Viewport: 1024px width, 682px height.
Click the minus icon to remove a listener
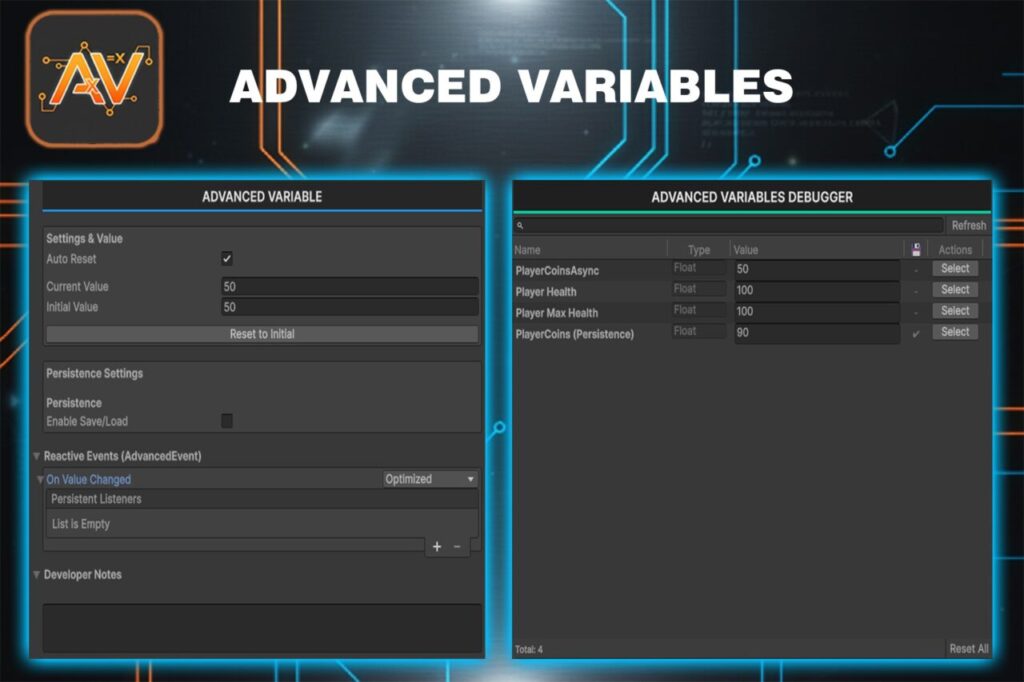(x=457, y=546)
